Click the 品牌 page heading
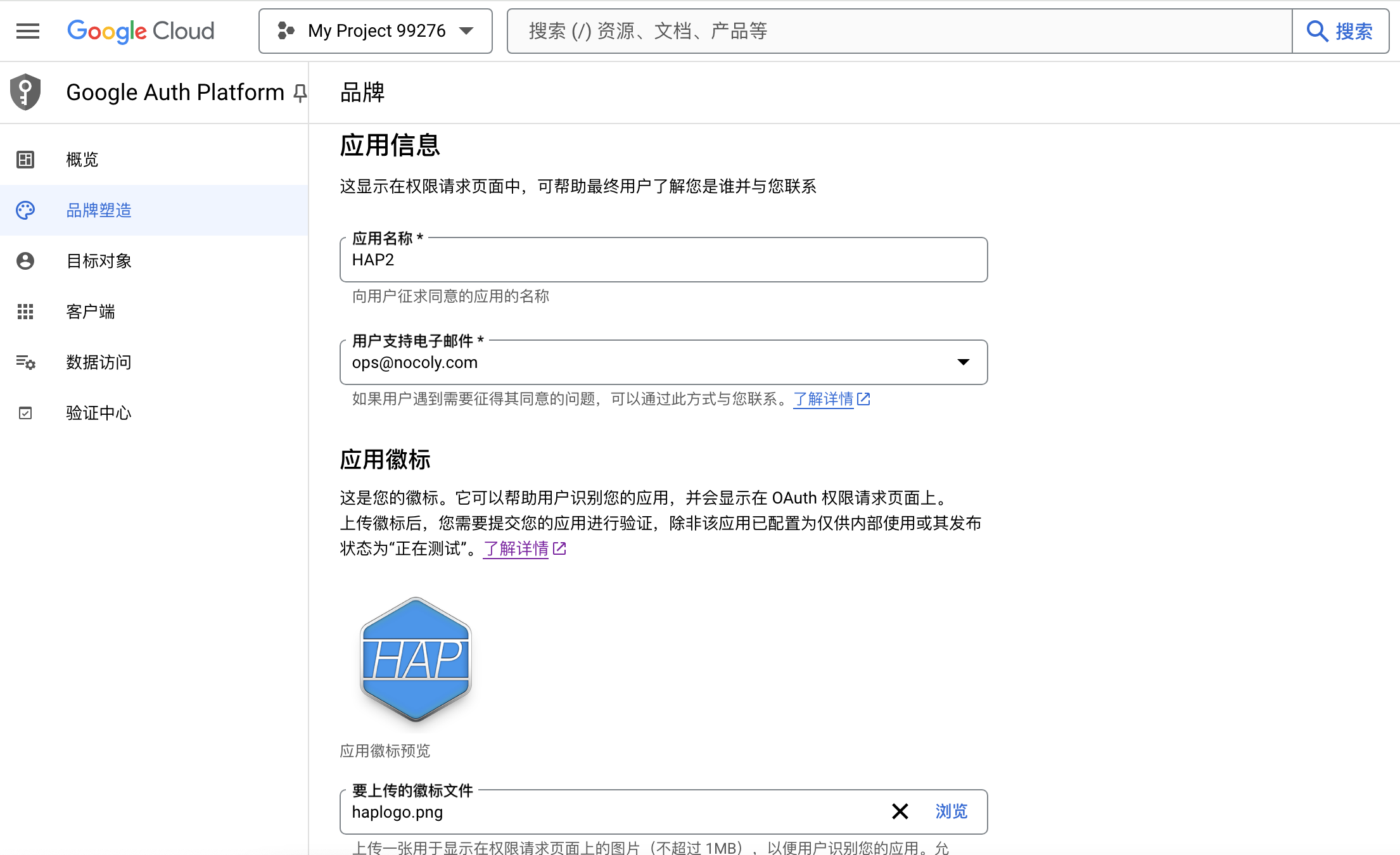Image resolution: width=1400 pixels, height=855 pixels. [x=362, y=92]
